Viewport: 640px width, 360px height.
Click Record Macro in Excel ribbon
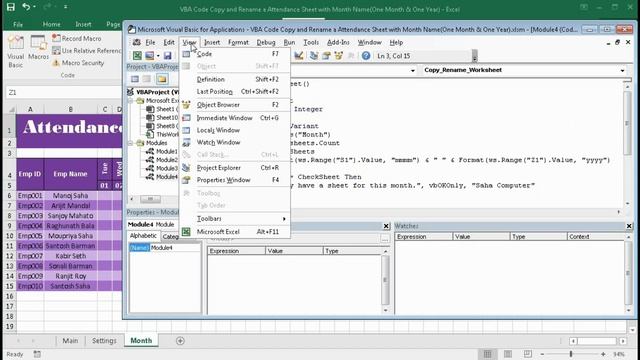click(x=77, y=38)
